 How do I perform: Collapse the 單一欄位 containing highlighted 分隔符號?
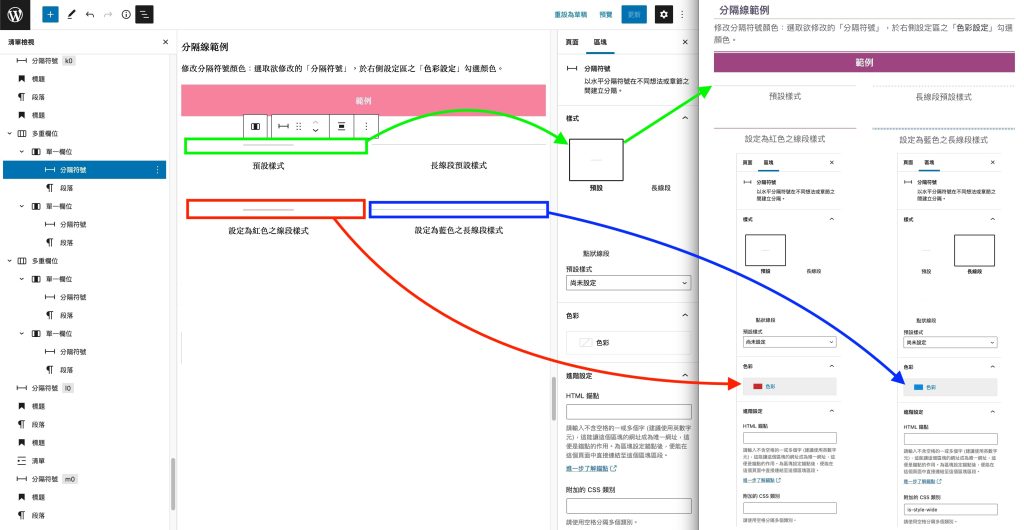[22, 151]
